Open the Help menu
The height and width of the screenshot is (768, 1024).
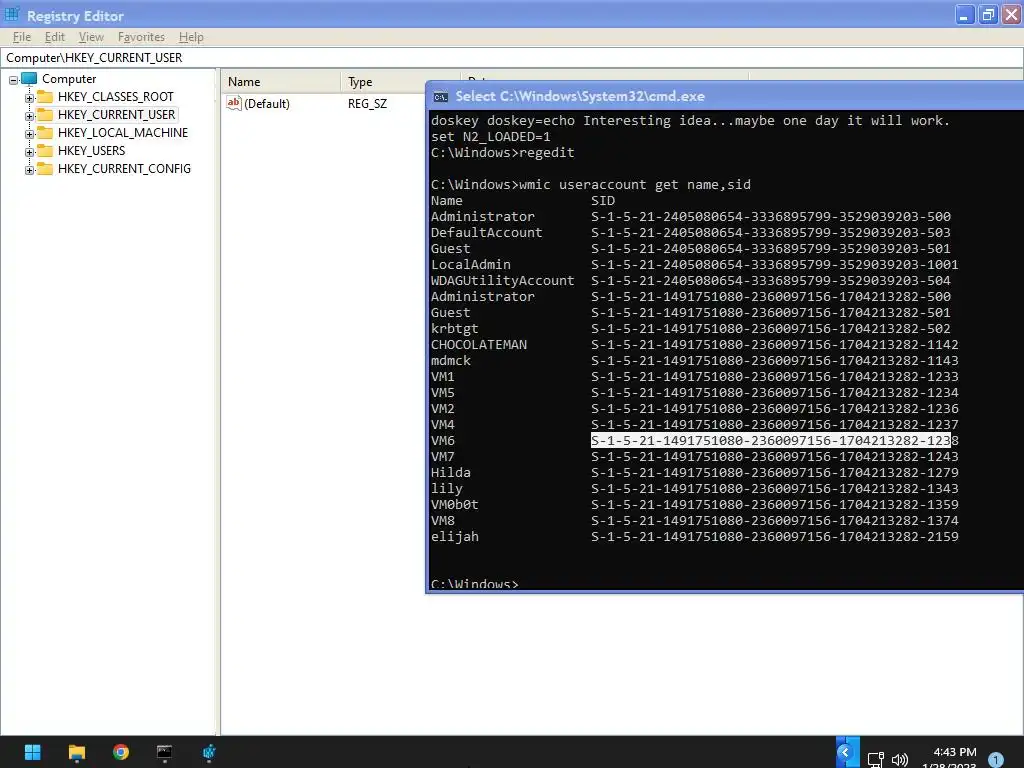pos(191,37)
